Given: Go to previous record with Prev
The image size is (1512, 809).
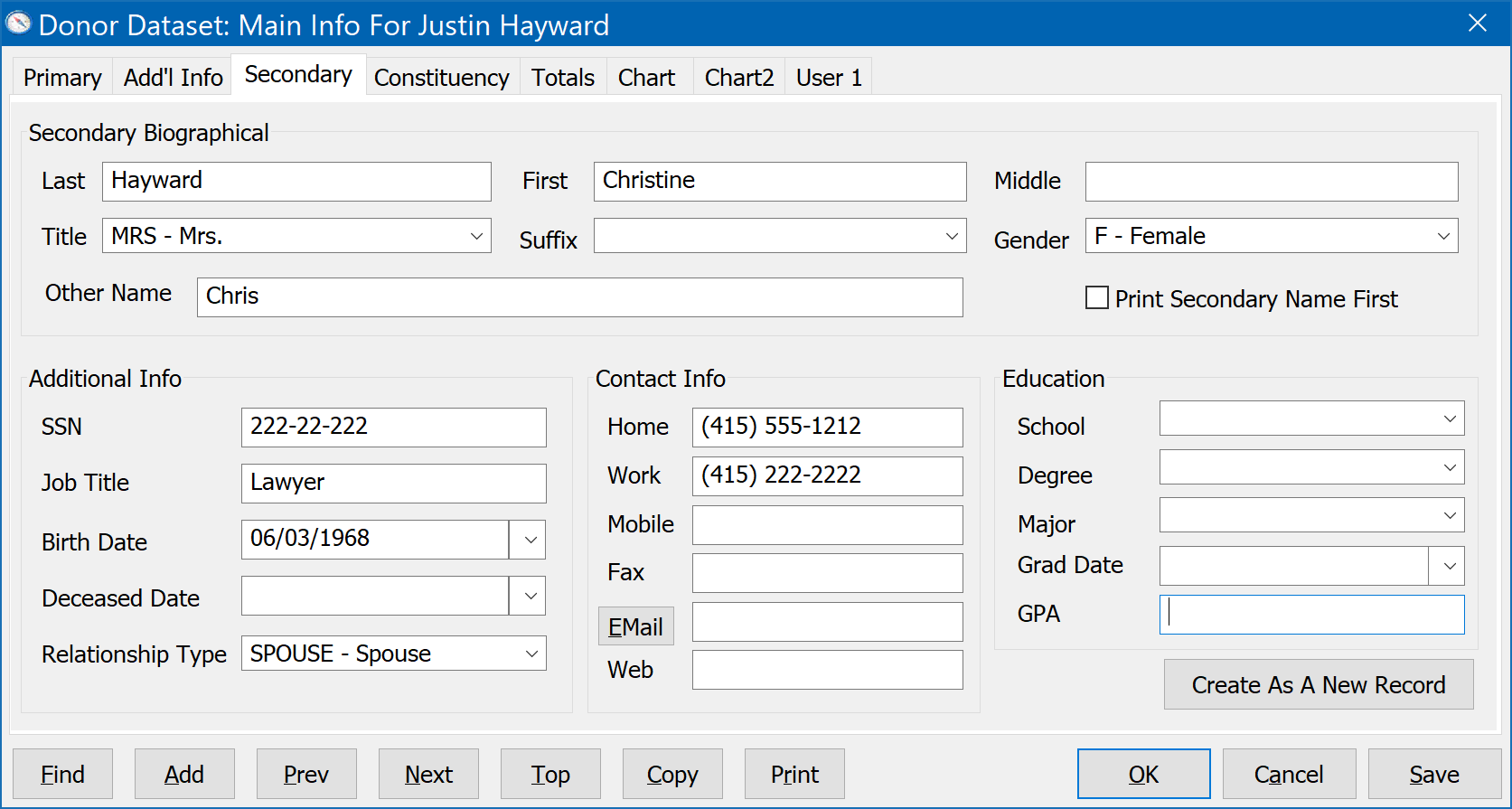Looking at the screenshot, I should coord(306,774).
